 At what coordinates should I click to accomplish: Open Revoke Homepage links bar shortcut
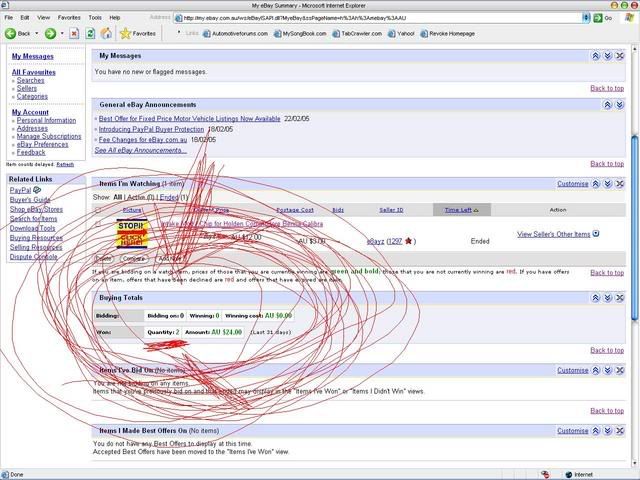click(x=448, y=33)
